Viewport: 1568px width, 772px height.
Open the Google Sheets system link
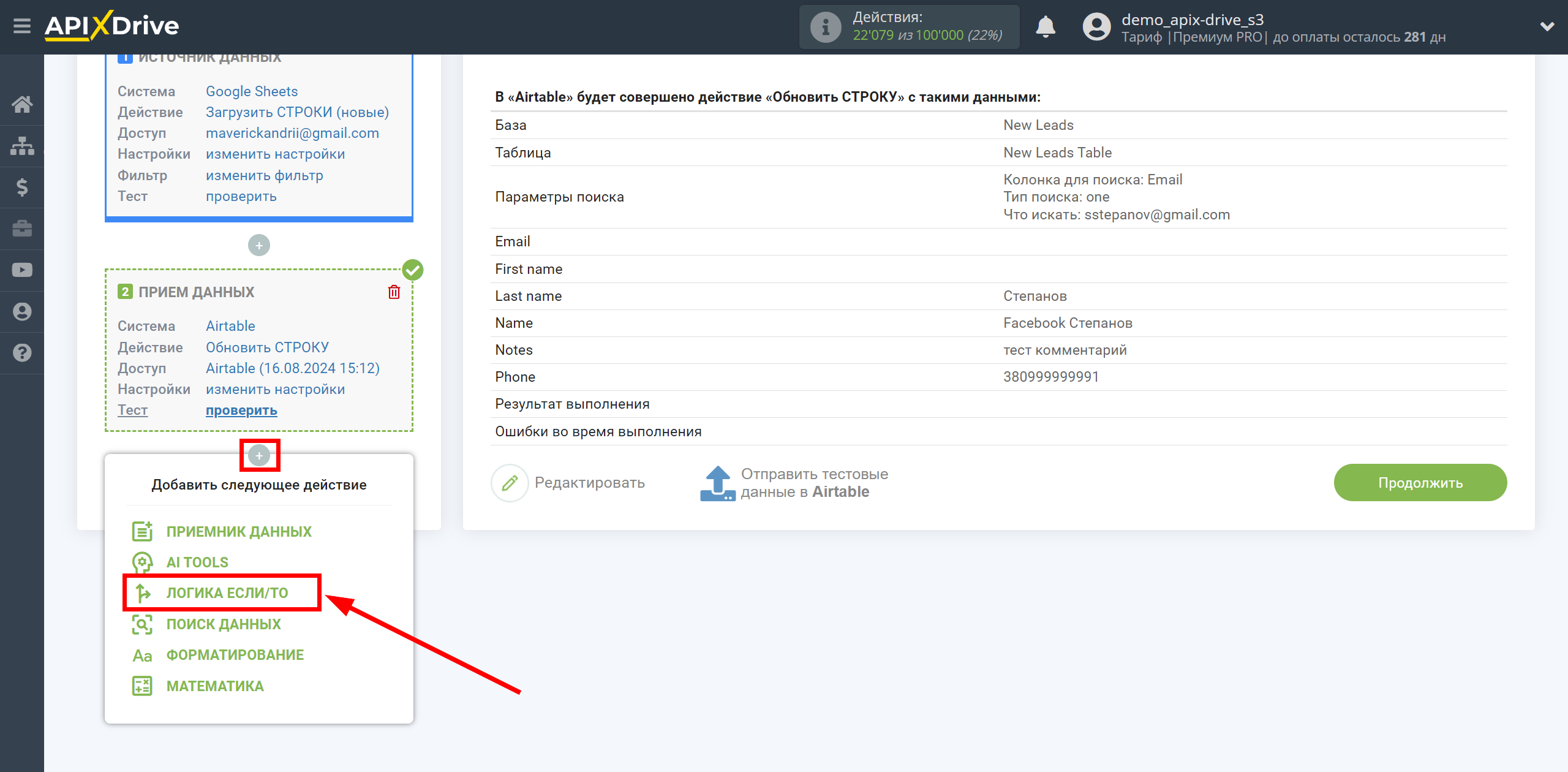252,91
